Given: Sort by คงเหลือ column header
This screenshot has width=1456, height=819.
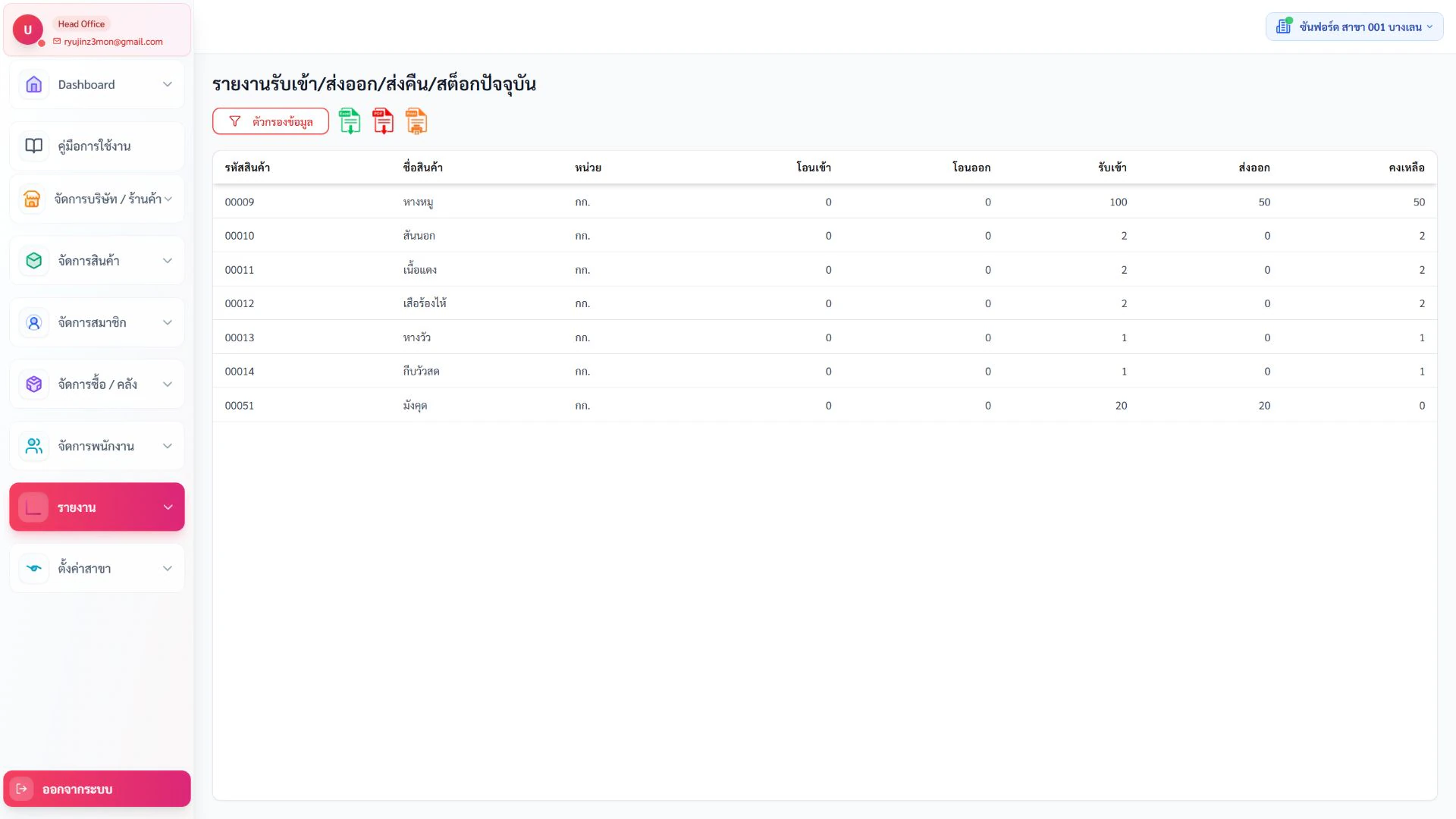Looking at the screenshot, I should point(1406,168).
